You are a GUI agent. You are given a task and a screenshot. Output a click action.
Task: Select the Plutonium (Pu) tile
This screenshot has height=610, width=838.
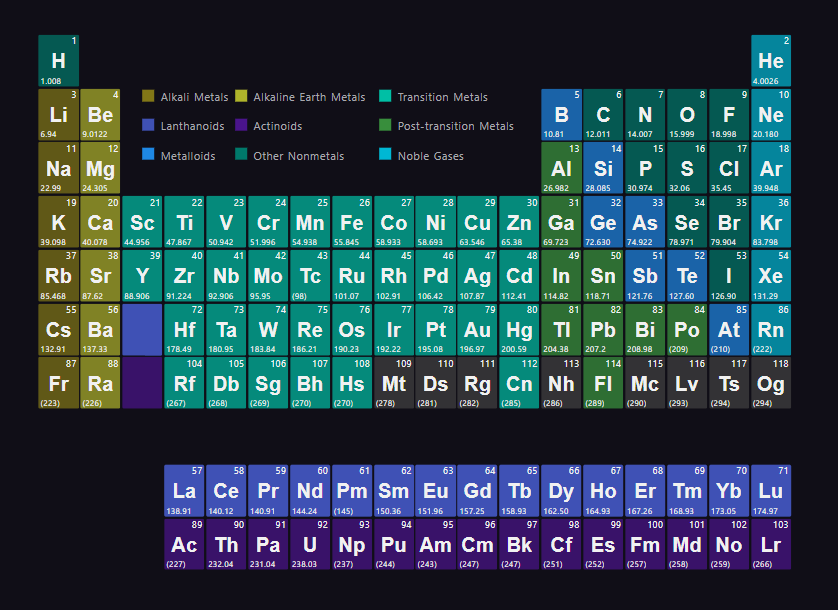(x=393, y=545)
